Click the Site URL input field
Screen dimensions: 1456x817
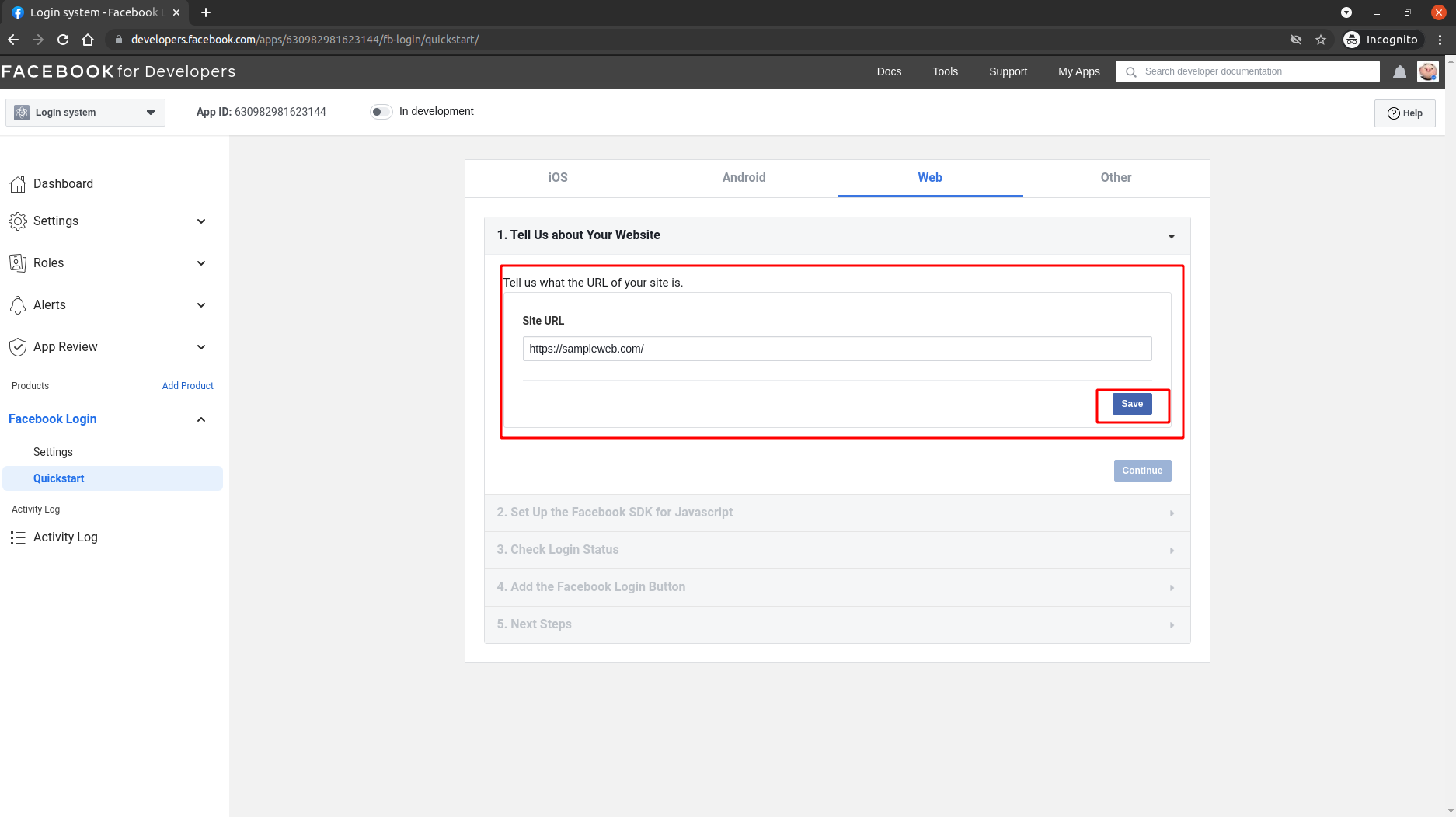(x=837, y=349)
